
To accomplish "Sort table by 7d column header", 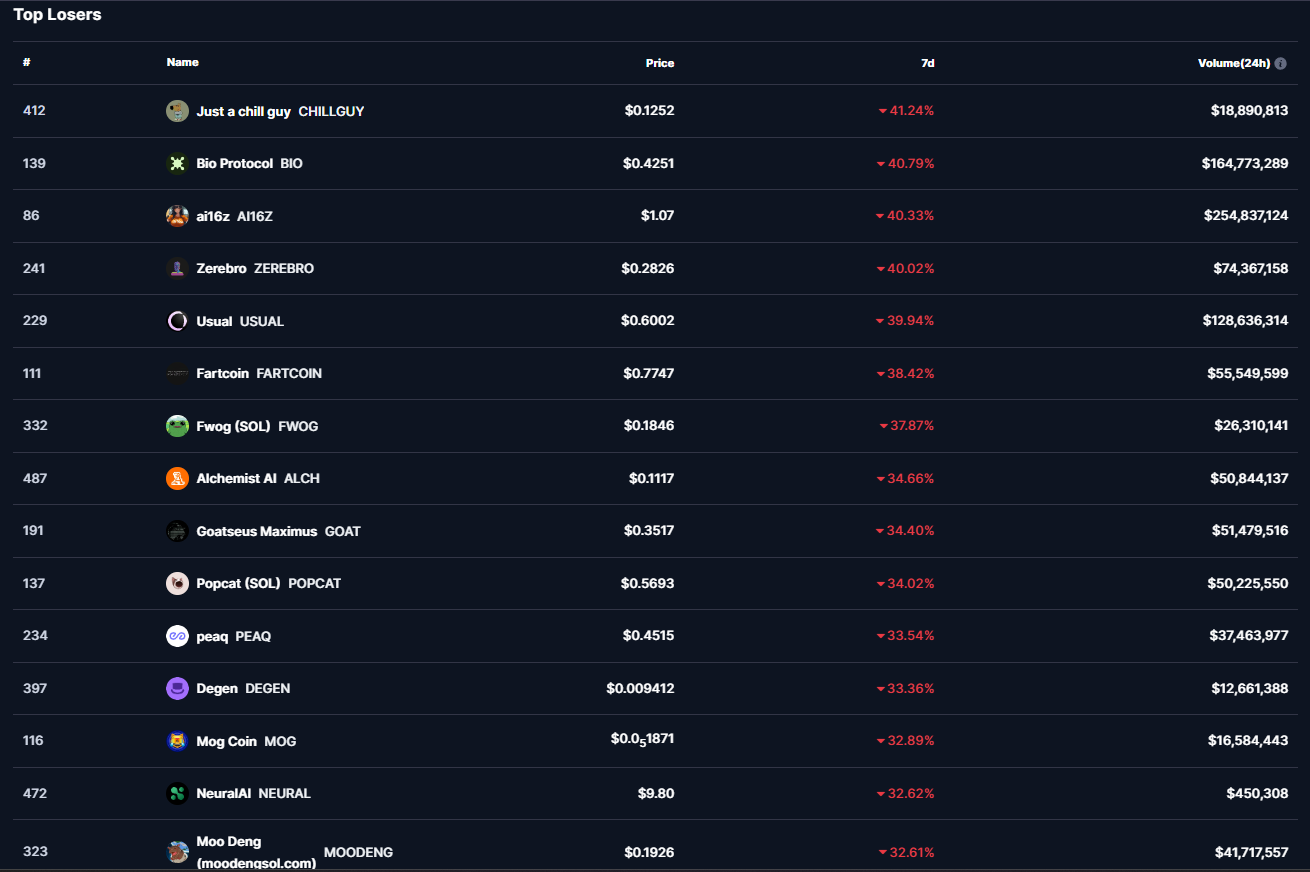I will [927, 63].
